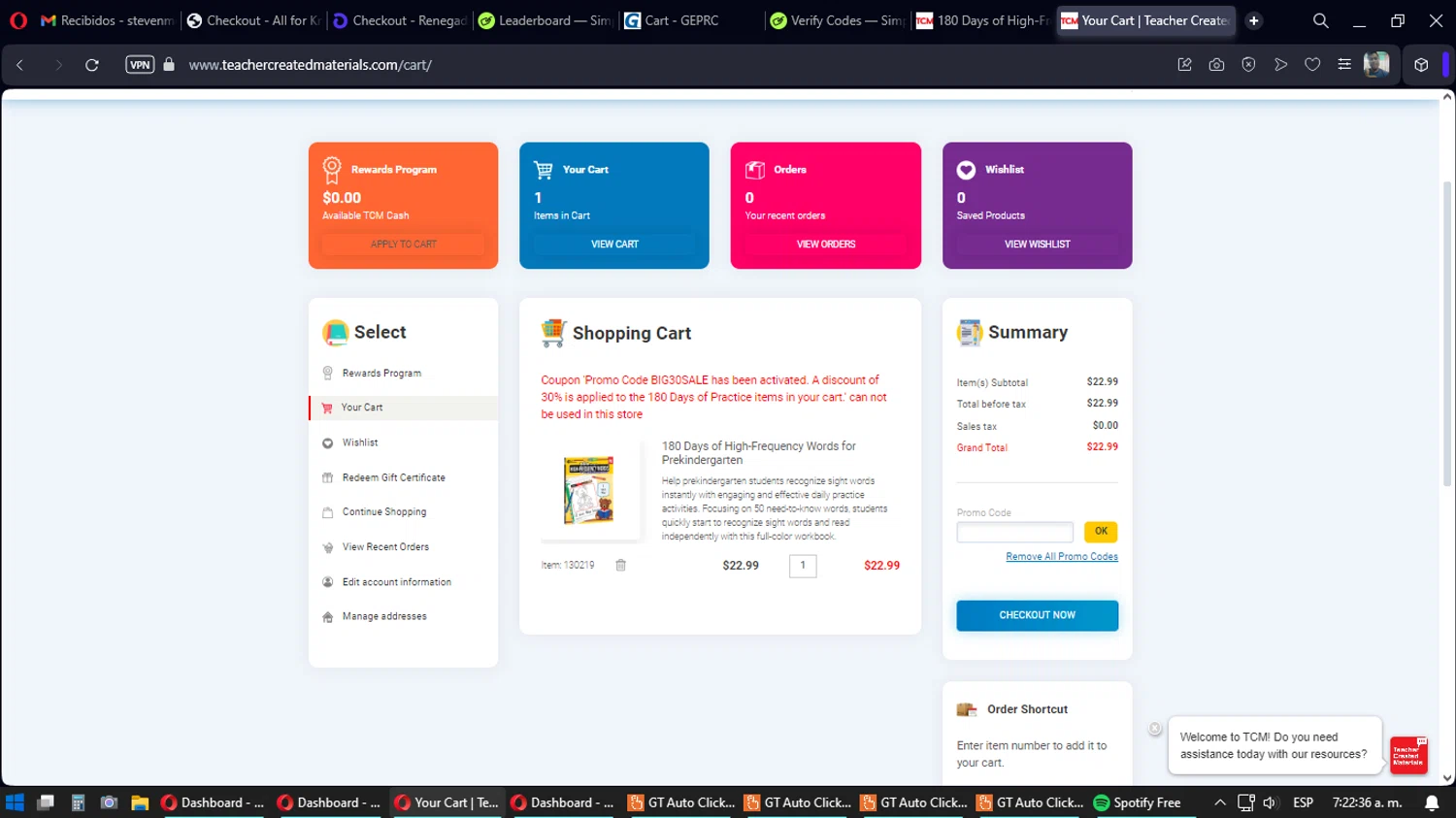Viewport: 1456px width, 818px height.
Task: Open 180 Days of High-Frequency Words product title
Action: pyautogui.click(x=759, y=453)
